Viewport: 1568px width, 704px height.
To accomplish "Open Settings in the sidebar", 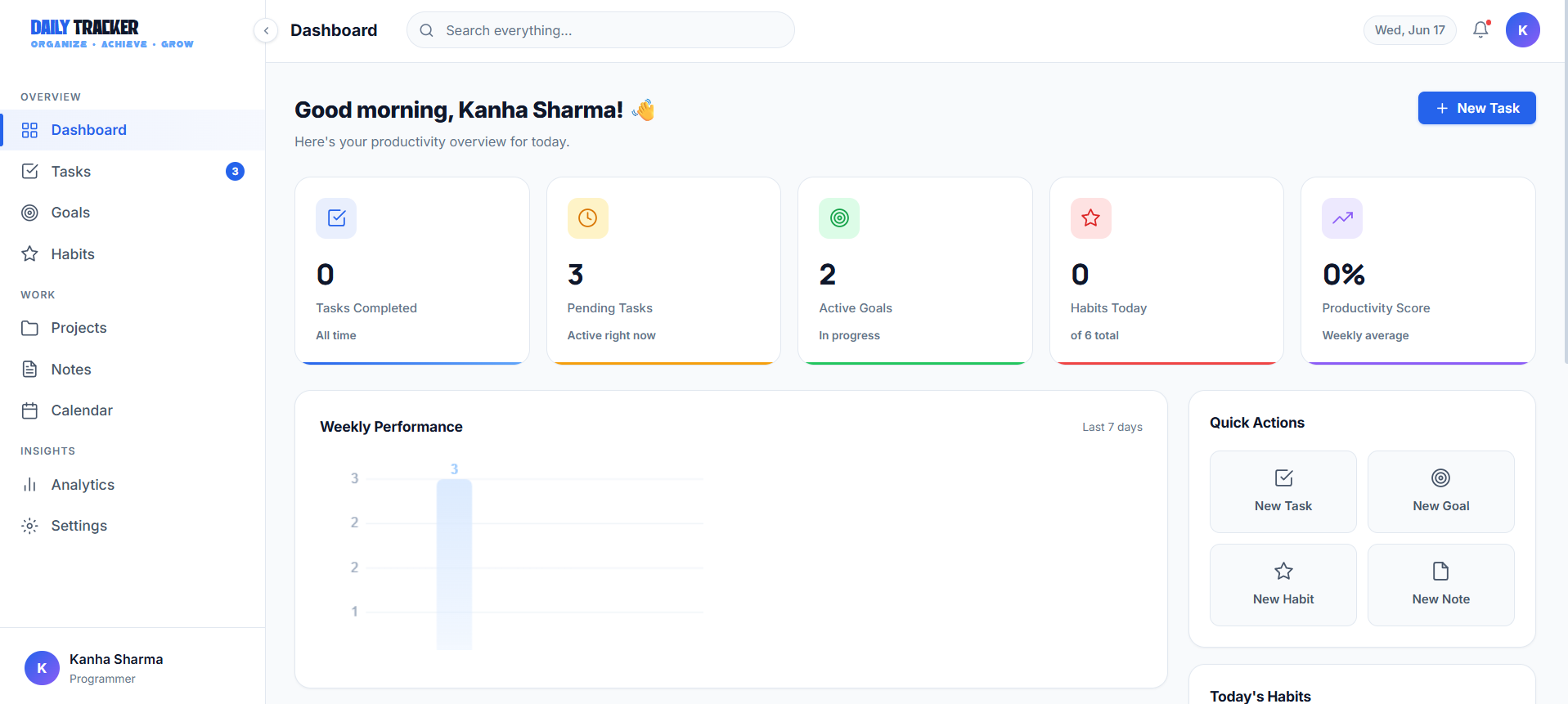I will click(x=133, y=526).
